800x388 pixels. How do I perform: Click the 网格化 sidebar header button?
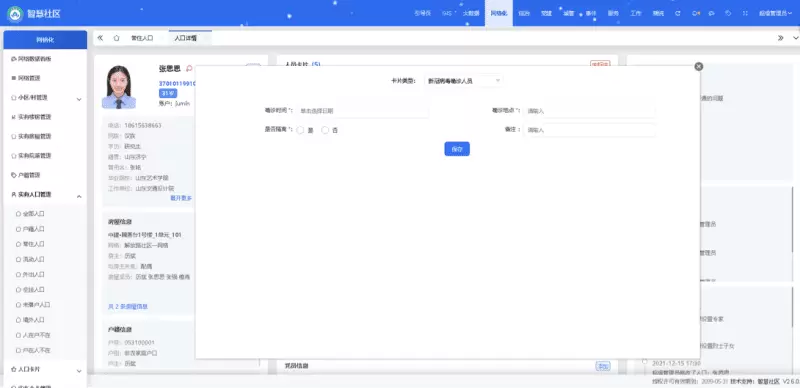(x=45, y=40)
